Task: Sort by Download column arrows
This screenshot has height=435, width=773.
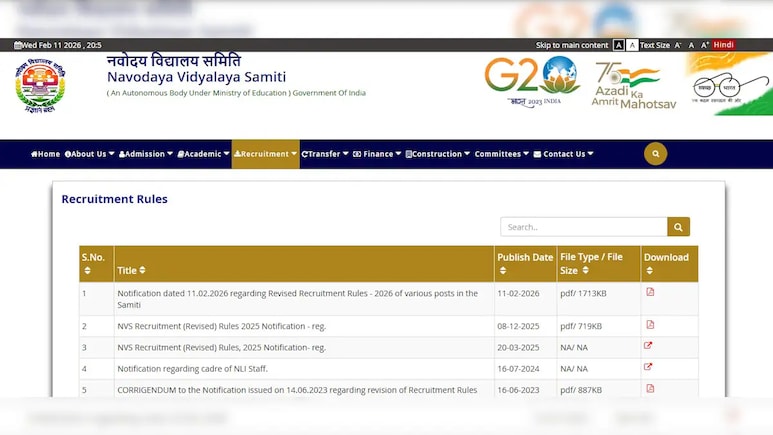Action: [x=649, y=271]
